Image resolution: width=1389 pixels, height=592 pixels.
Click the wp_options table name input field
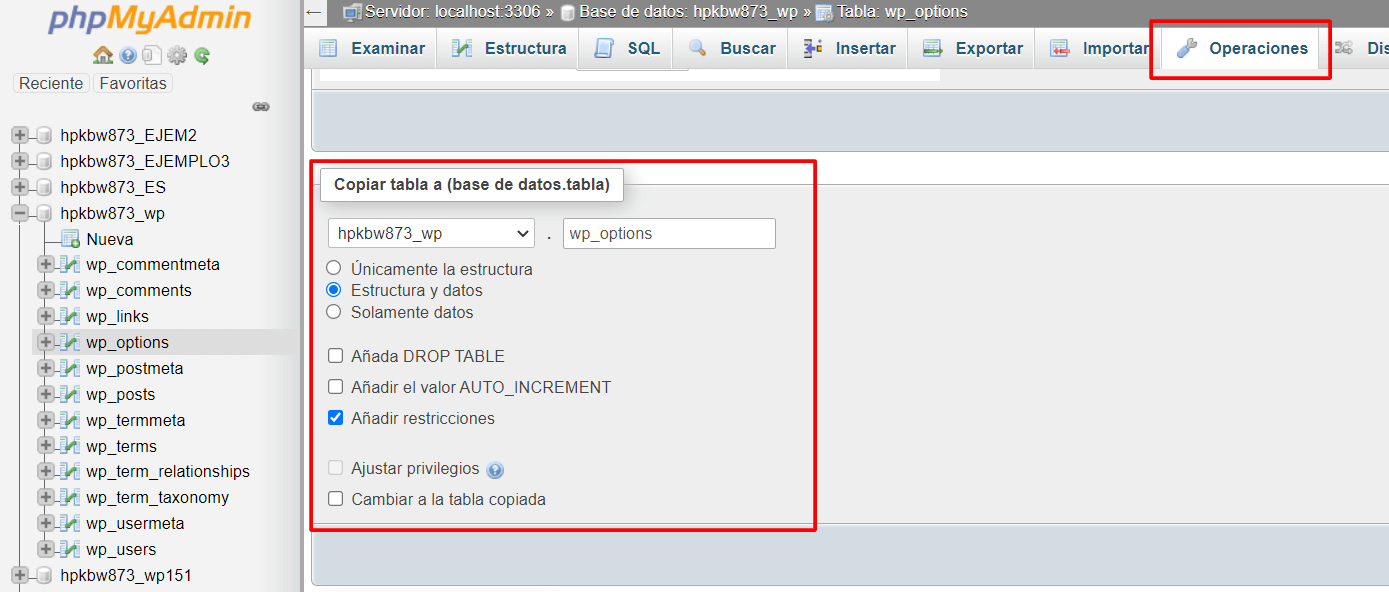coord(669,233)
